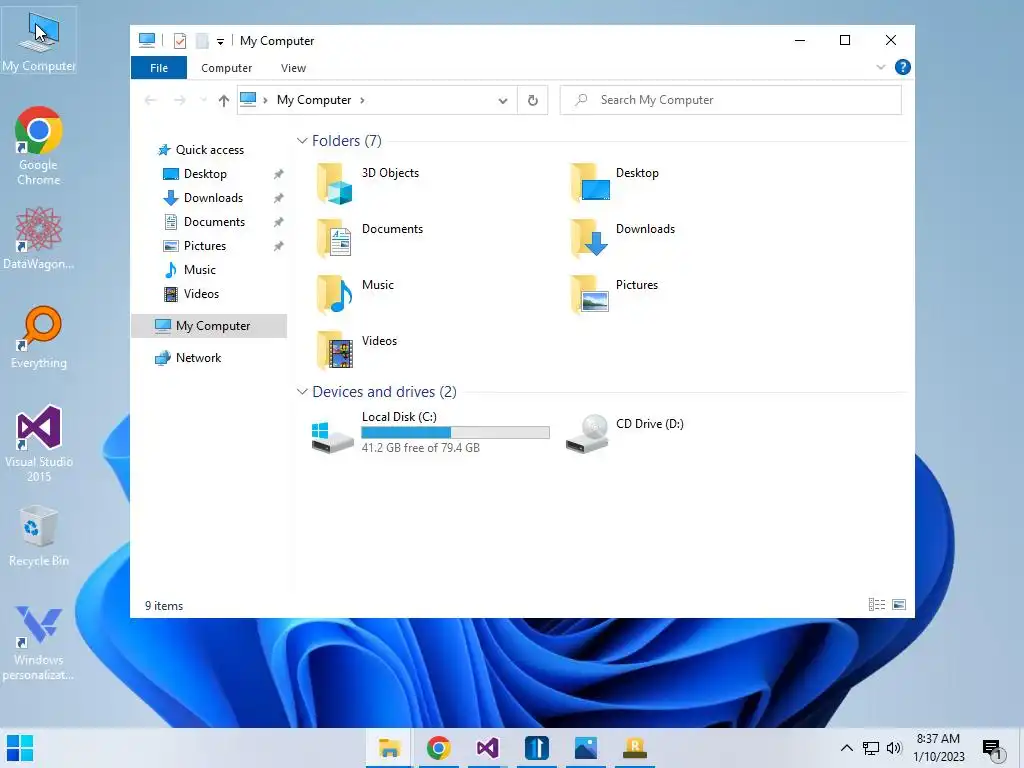Viewport: 1024px width, 768px height.
Task: Select Local Disk (C:) drive
Action: click(430, 432)
